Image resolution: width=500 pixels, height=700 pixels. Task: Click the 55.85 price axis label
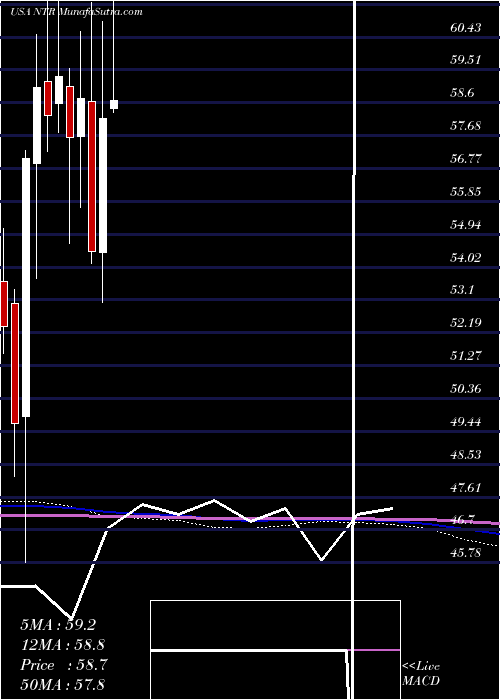point(466,192)
